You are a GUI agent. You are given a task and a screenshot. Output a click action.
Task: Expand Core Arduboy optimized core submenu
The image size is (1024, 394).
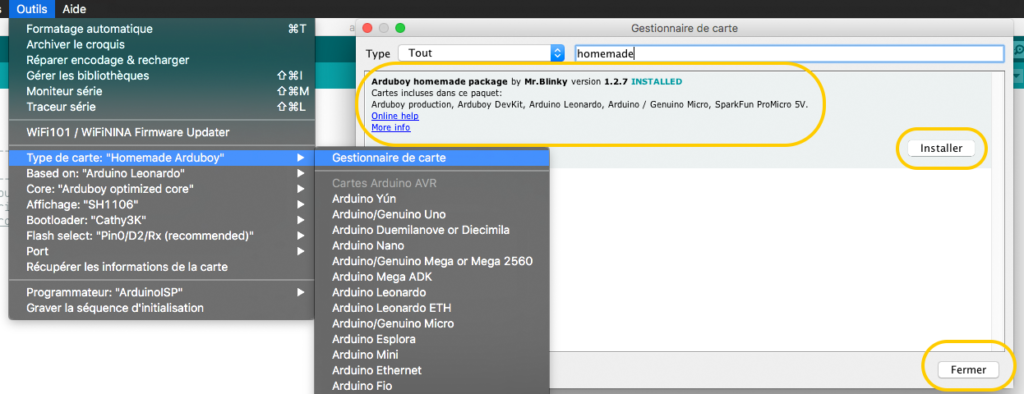coord(161,189)
